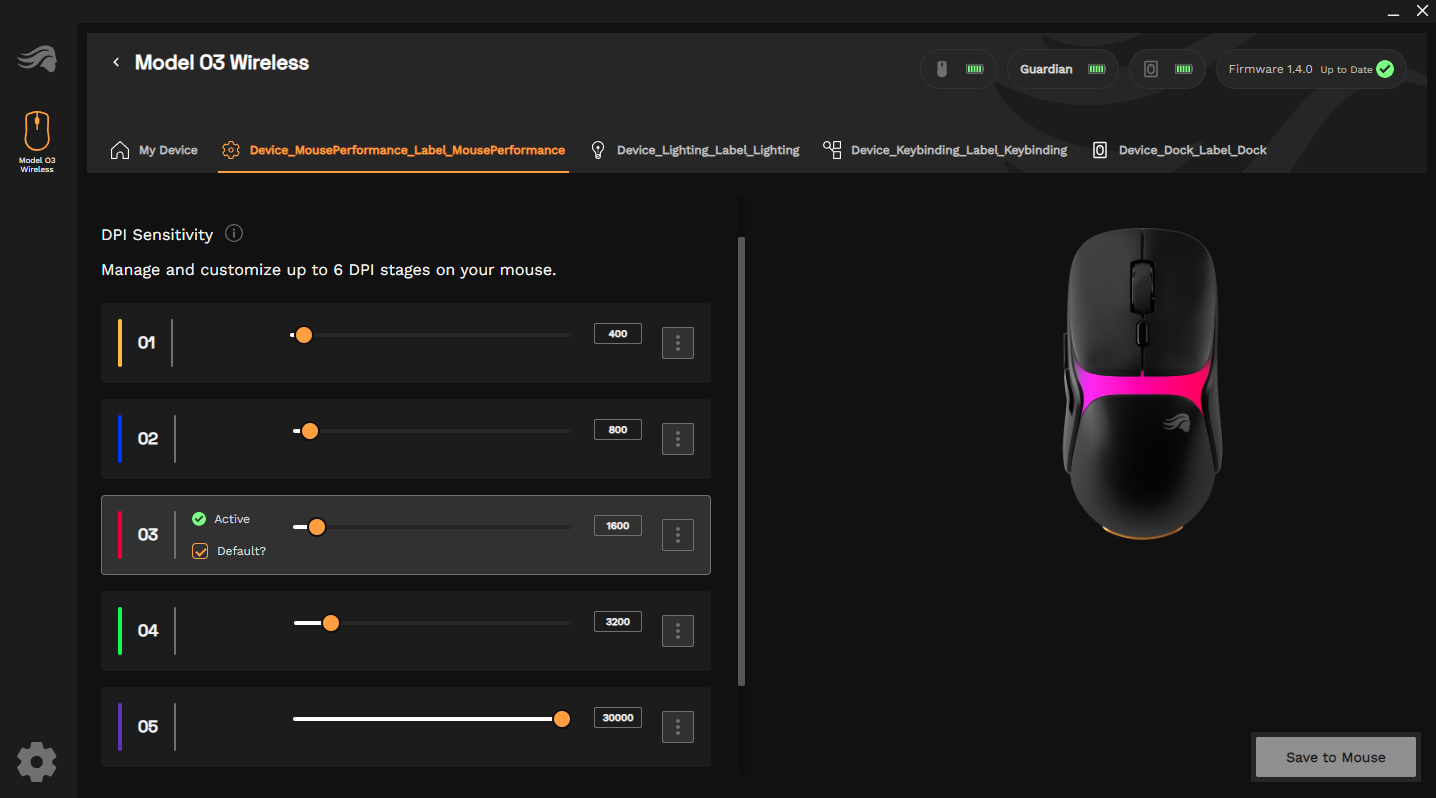Click the Glorious logo in the sidebar
This screenshot has height=798, width=1436.
[37, 60]
